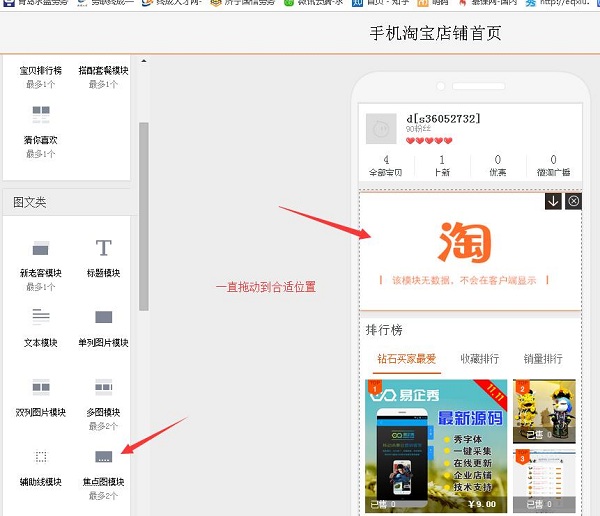Viewport: 600px width, 516px height.
Task: Select the 文本模块 icon
Action: click(41, 316)
